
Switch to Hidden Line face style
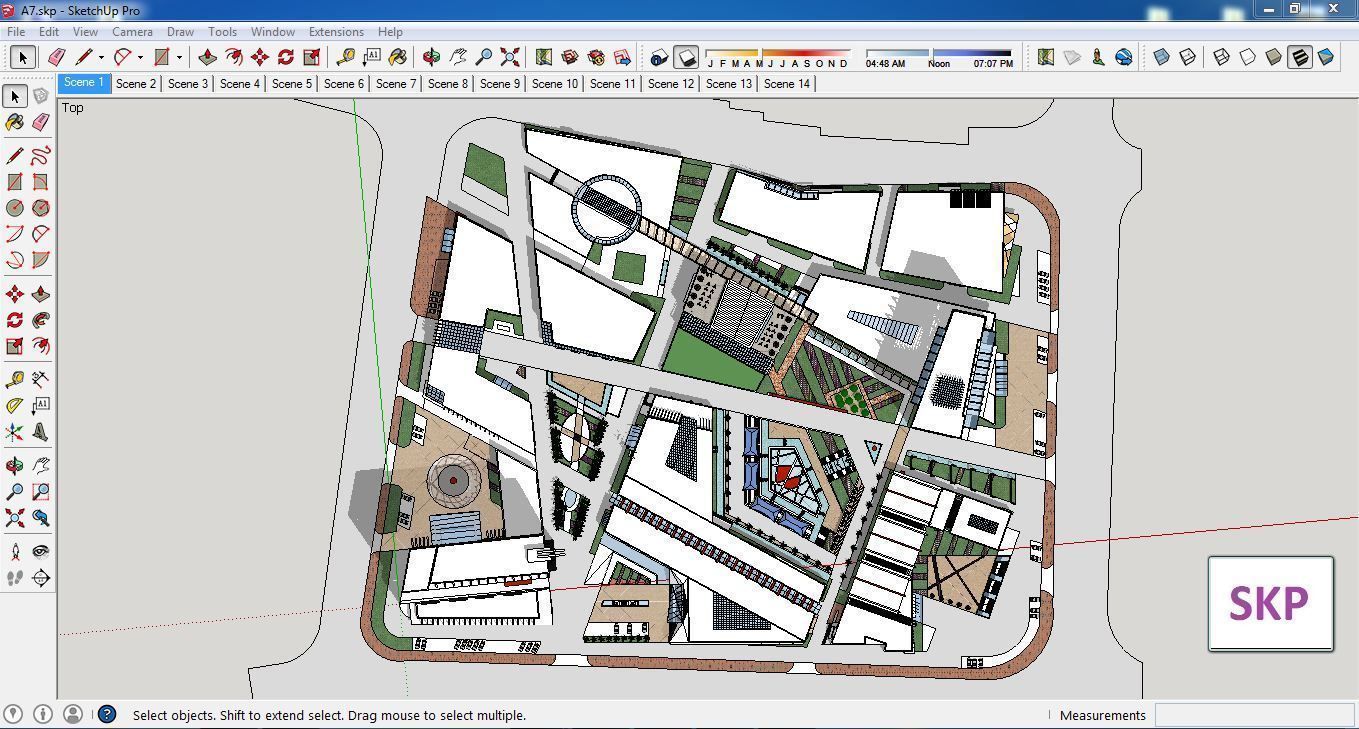[1248, 57]
